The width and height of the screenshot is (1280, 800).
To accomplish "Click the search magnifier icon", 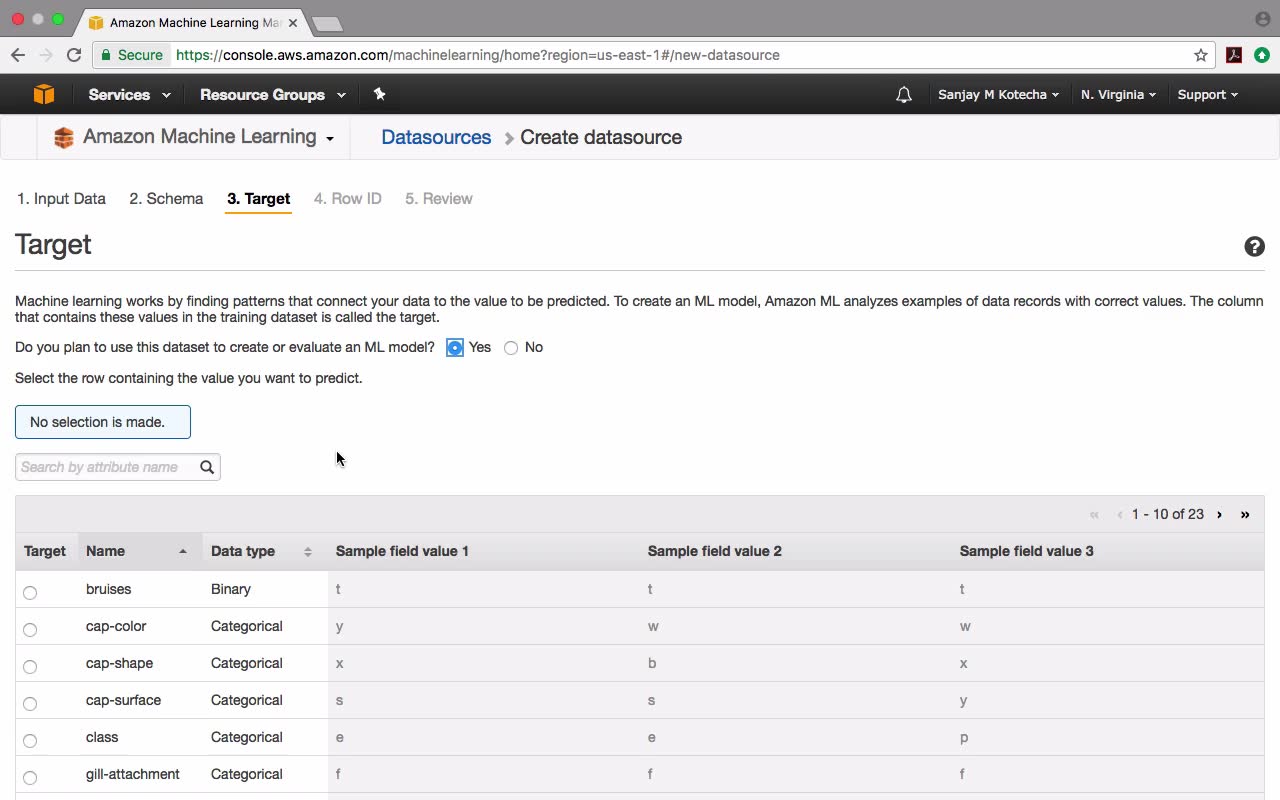I will 207,467.
